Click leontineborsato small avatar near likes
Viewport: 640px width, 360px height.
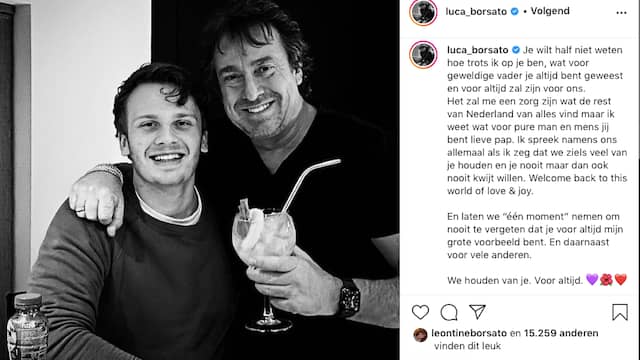(x=420, y=335)
